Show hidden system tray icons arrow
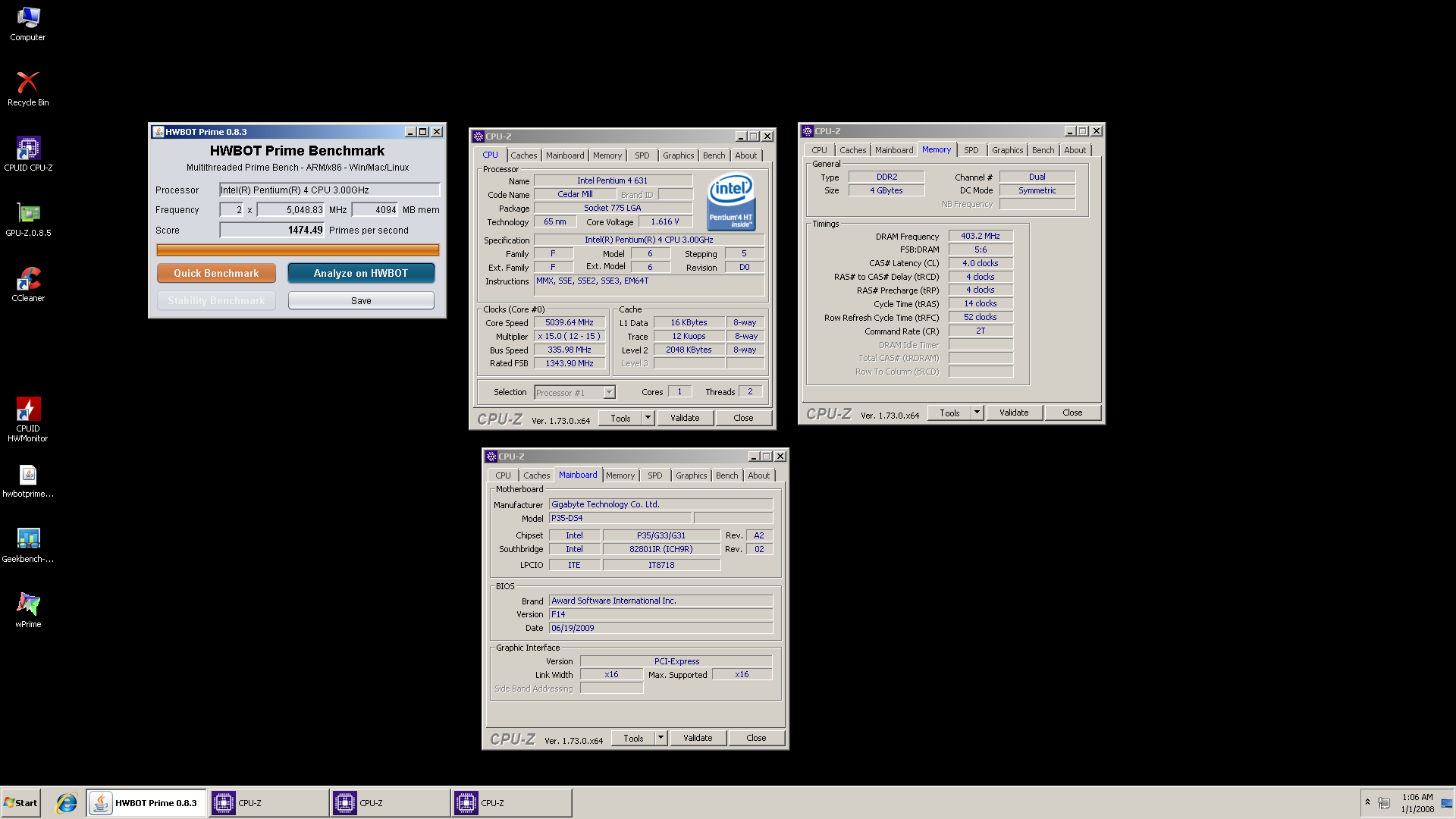 (1367, 802)
